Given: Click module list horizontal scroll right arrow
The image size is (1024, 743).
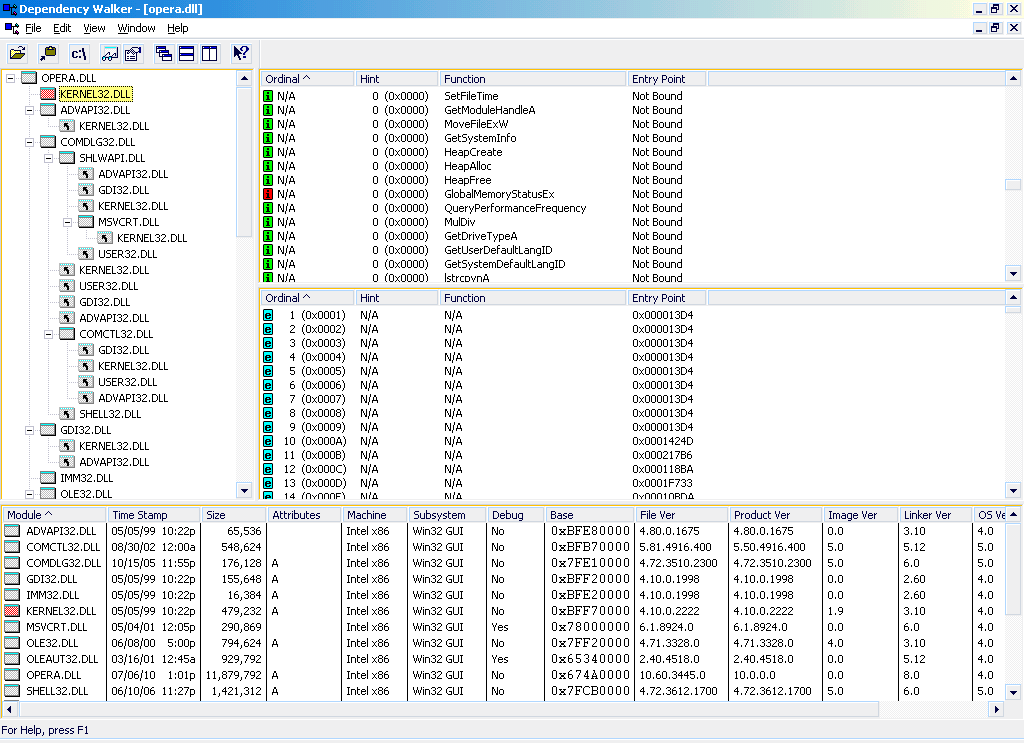Looking at the screenshot, I should pos(997,709).
